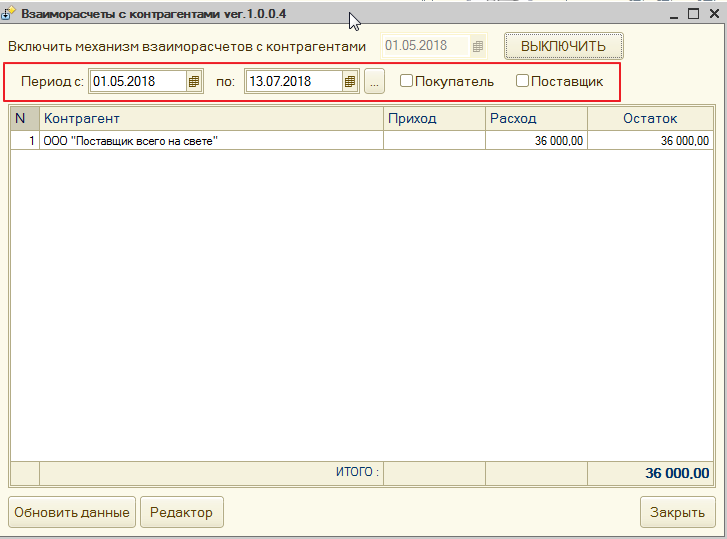Enable the Покупатель checkbox

tap(406, 81)
